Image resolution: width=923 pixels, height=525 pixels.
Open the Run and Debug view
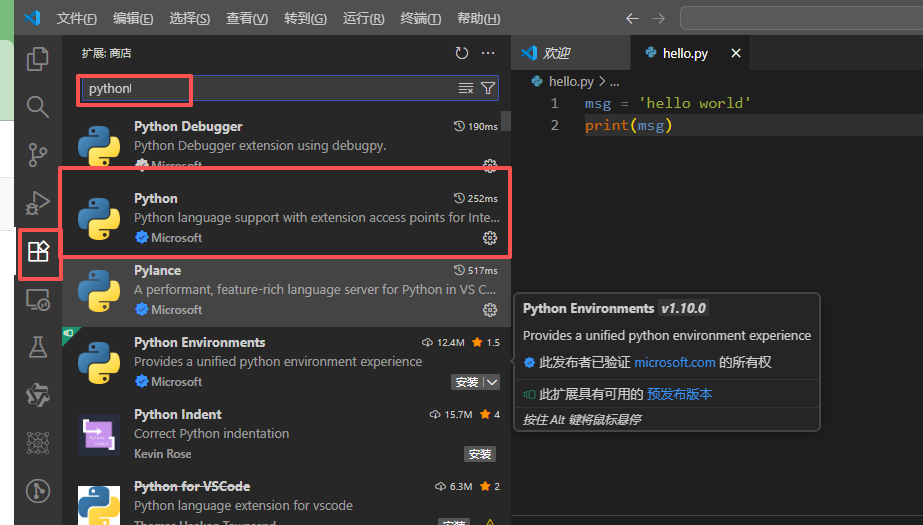tap(38, 203)
